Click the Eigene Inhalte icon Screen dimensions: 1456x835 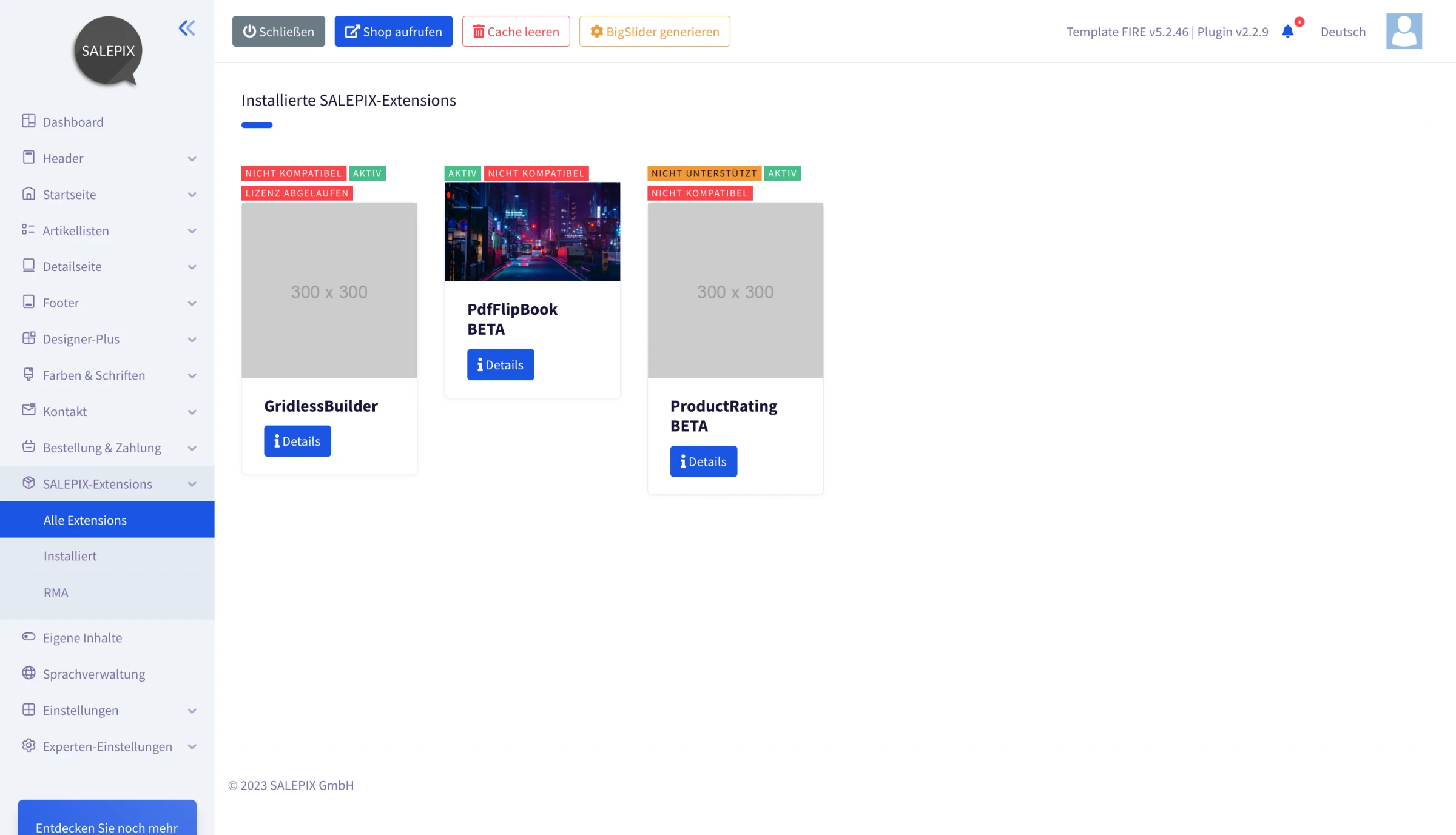pos(29,637)
